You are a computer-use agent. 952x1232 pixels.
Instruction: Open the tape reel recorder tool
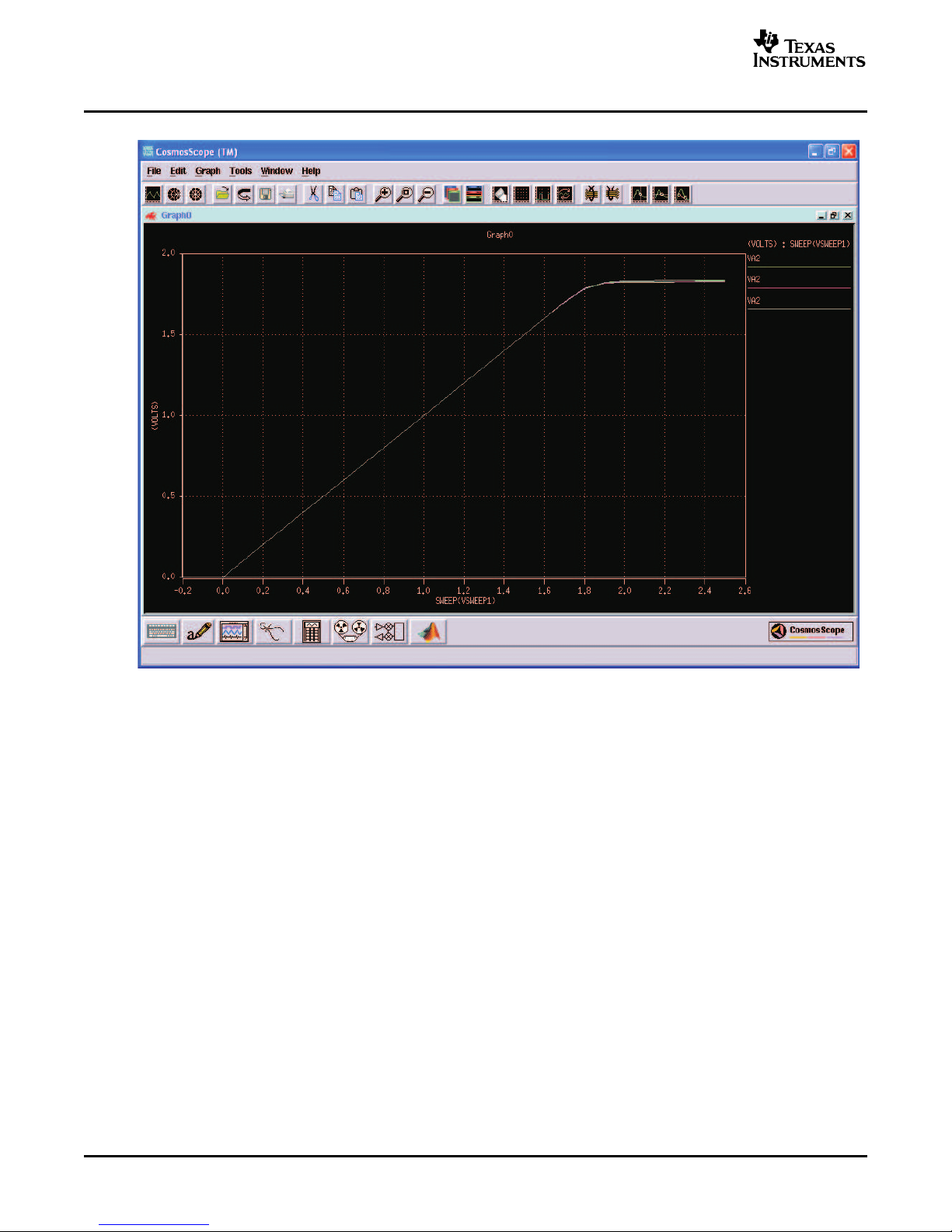click(x=350, y=632)
